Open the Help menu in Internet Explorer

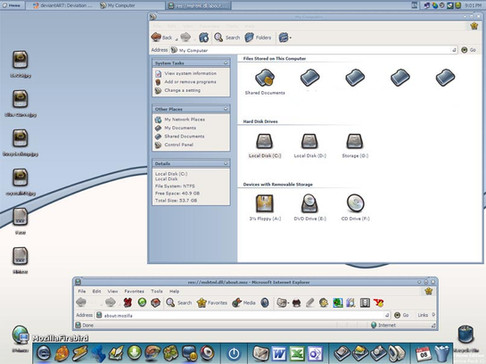174,291
